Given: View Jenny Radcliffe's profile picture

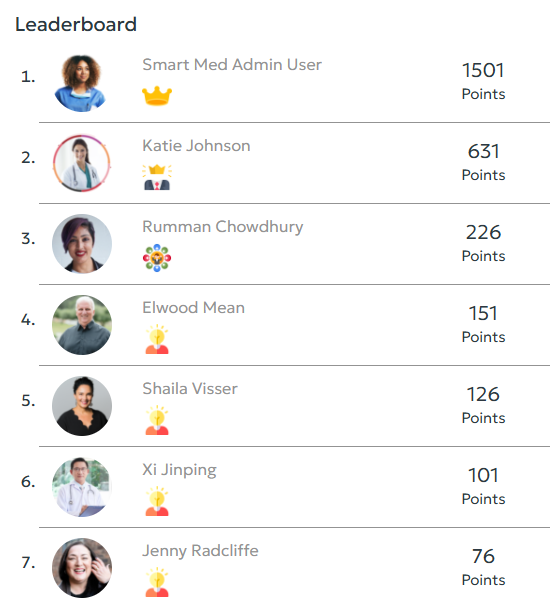Looking at the screenshot, I should click(x=82, y=568).
